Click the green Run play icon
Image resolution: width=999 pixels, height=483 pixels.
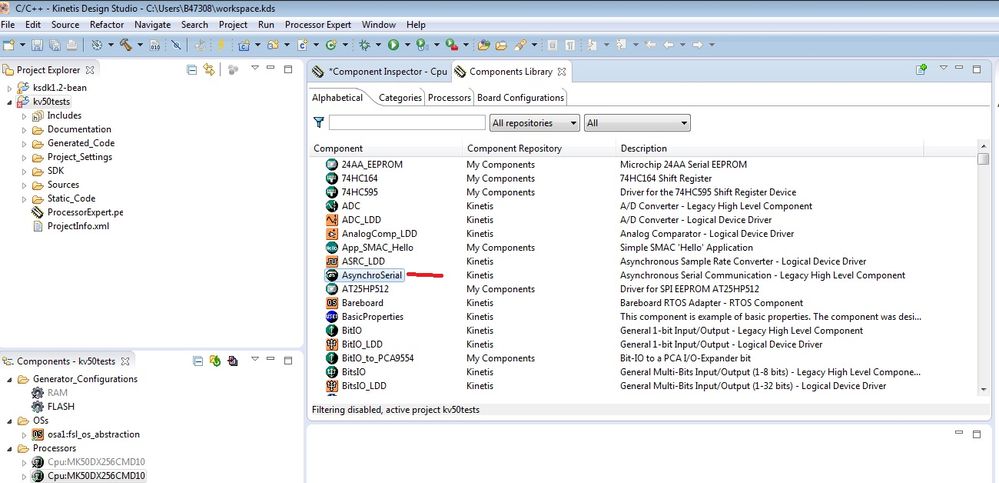coord(393,45)
